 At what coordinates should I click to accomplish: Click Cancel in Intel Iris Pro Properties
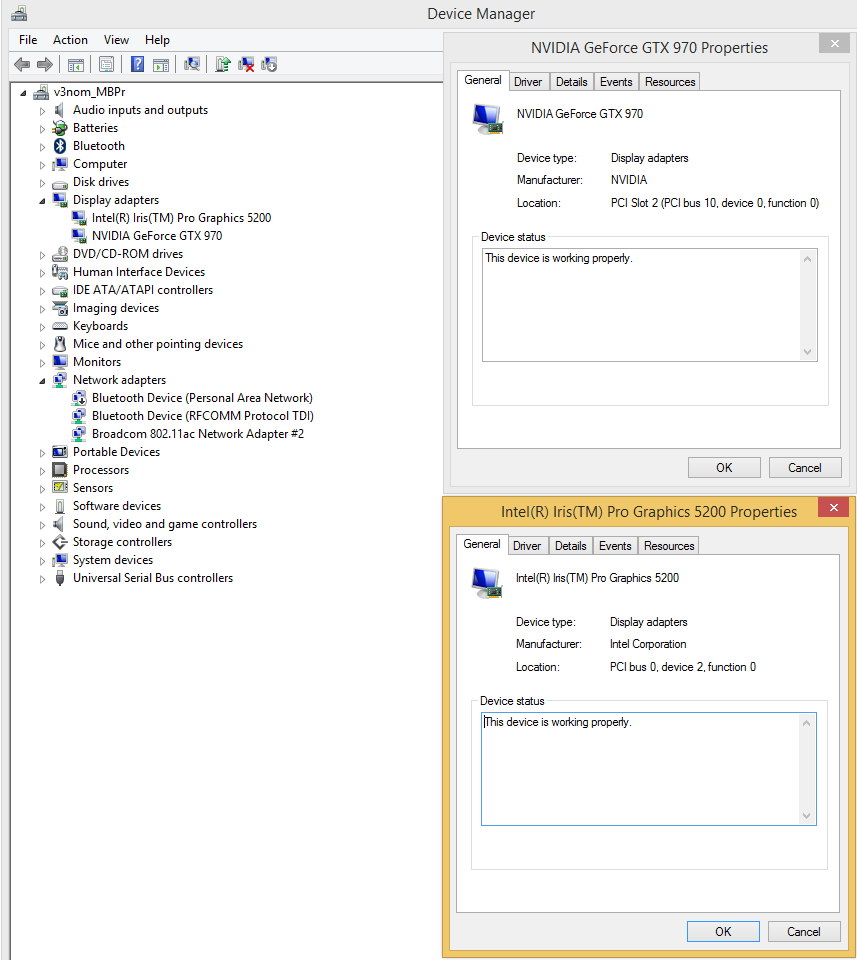point(804,932)
